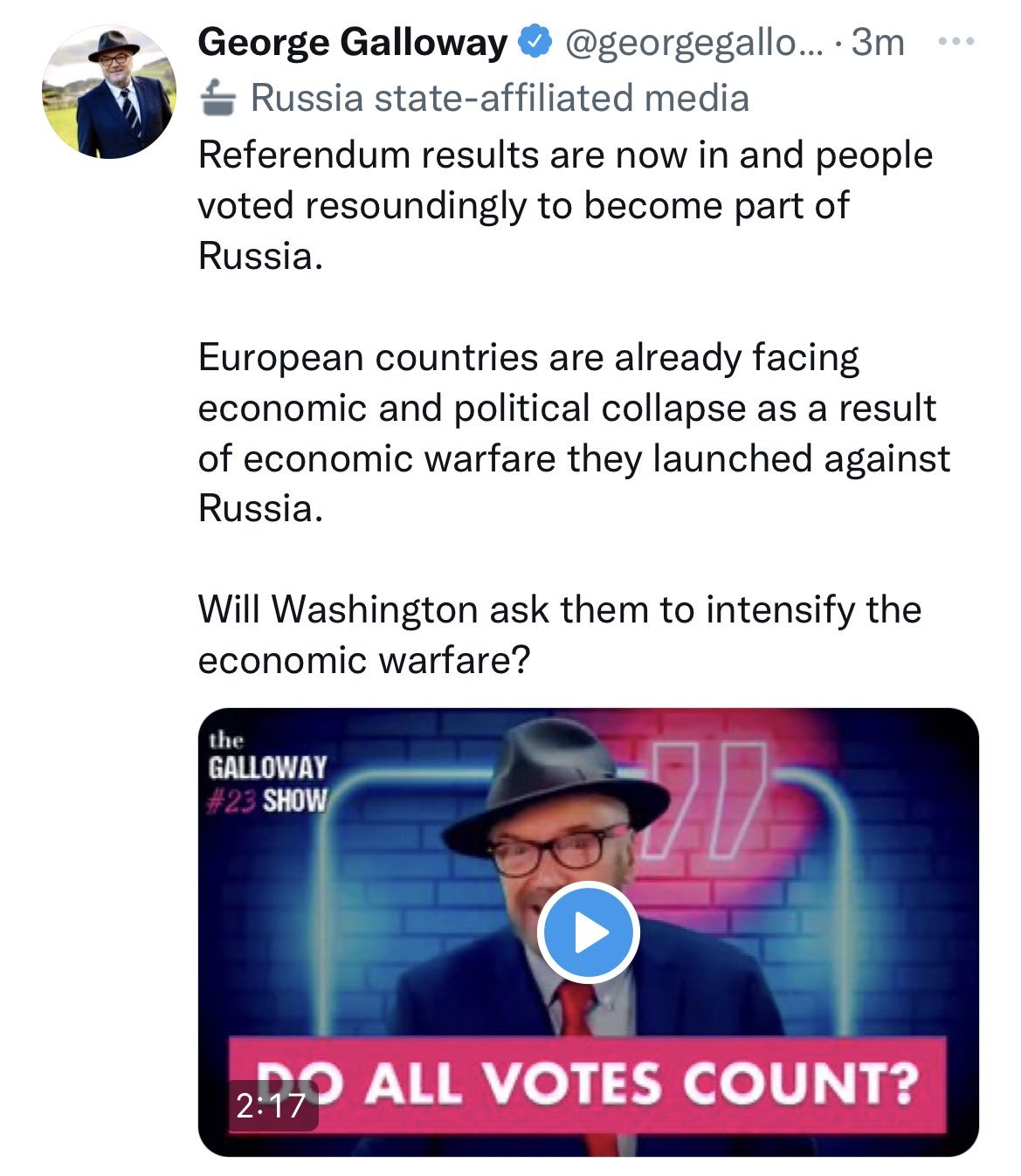Viewport: 1021px width, 1176px height.
Task: Open the @georgegallo... handle link
Action: pos(694,42)
